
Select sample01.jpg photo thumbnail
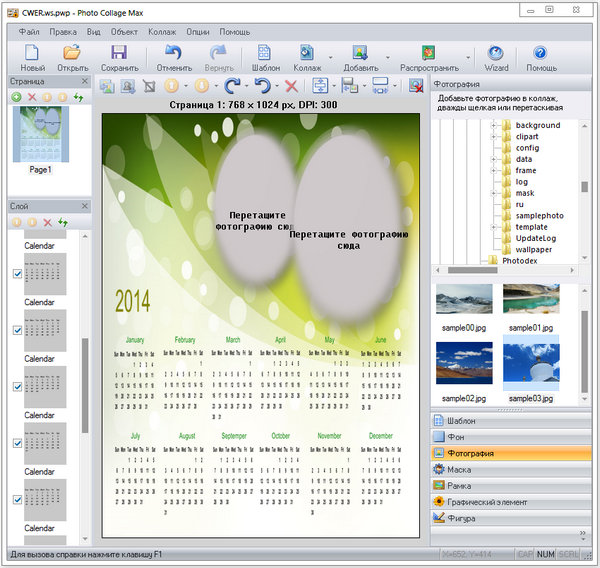pyautogui.click(x=531, y=300)
